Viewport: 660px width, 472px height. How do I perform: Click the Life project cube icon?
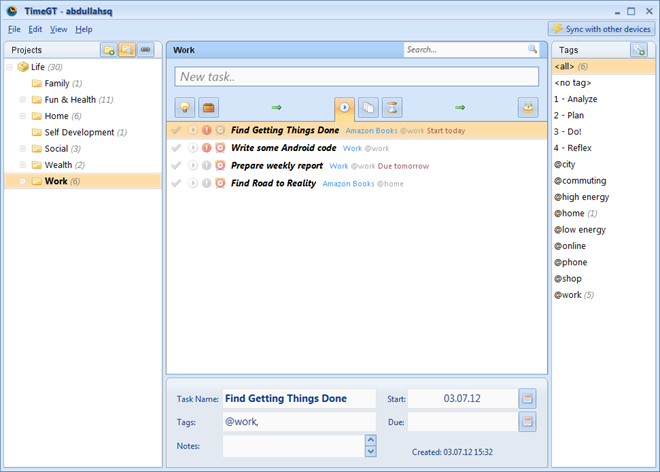[x=23, y=67]
